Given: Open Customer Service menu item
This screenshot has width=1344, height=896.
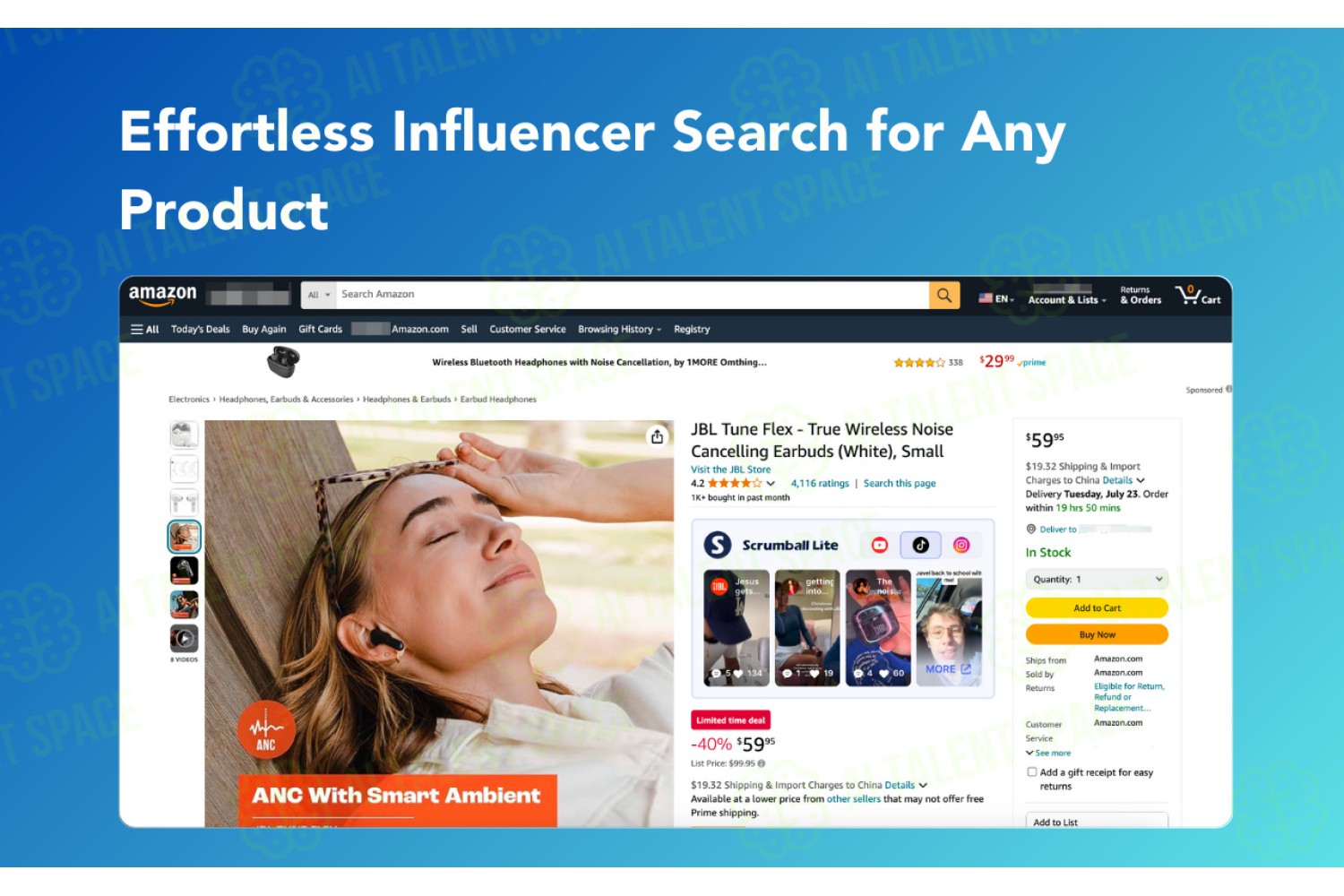Looking at the screenshot, I should (528, 329).
